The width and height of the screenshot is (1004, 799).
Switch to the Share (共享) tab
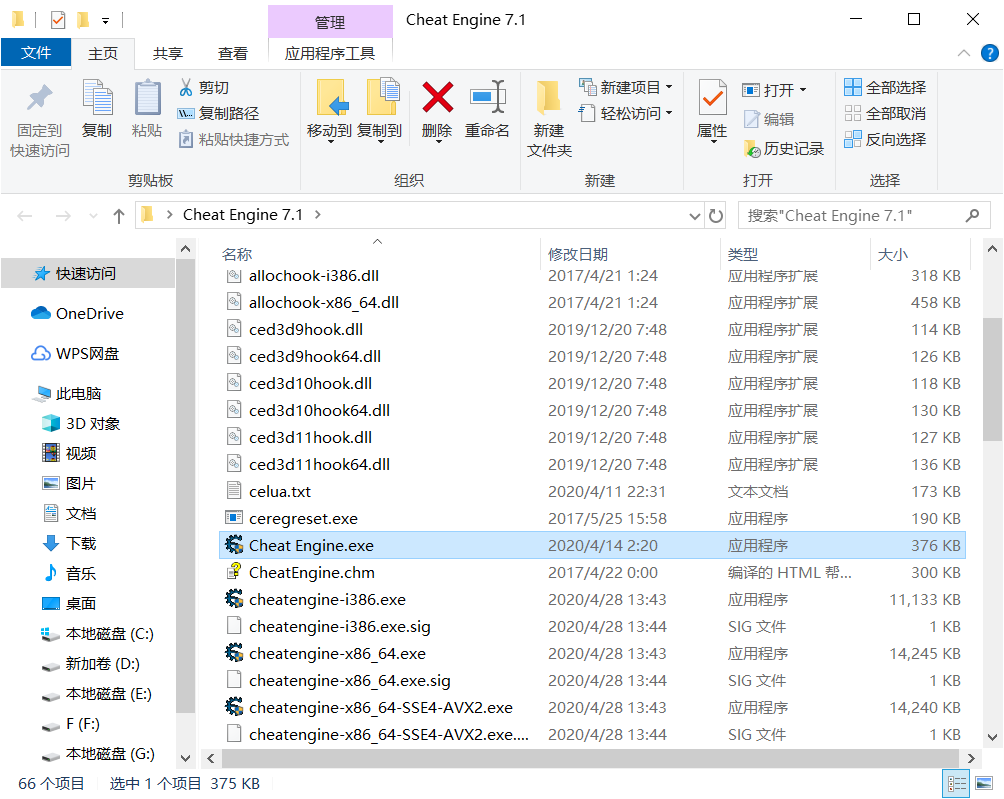pyautogui.click(x=168, y=54)
